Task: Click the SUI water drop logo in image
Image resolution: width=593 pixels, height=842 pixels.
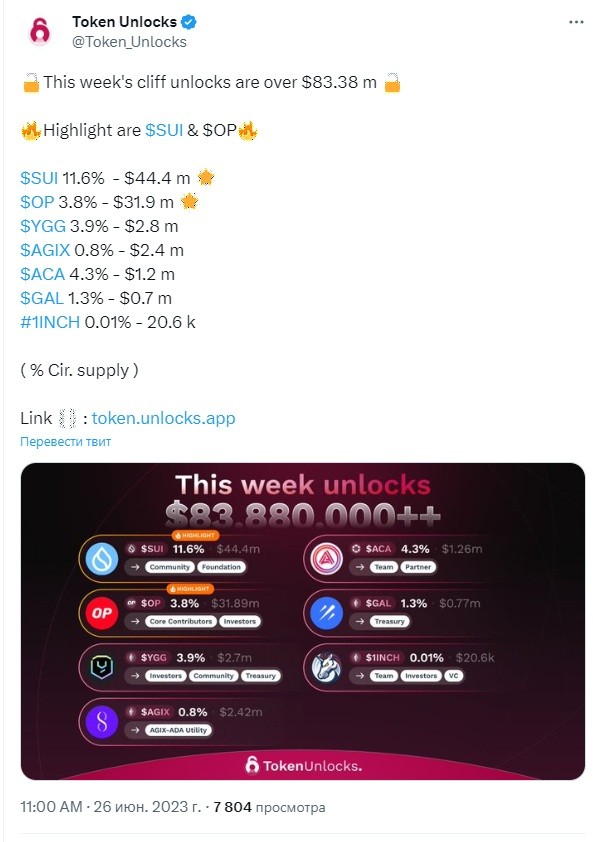Action: coord(102,558)
